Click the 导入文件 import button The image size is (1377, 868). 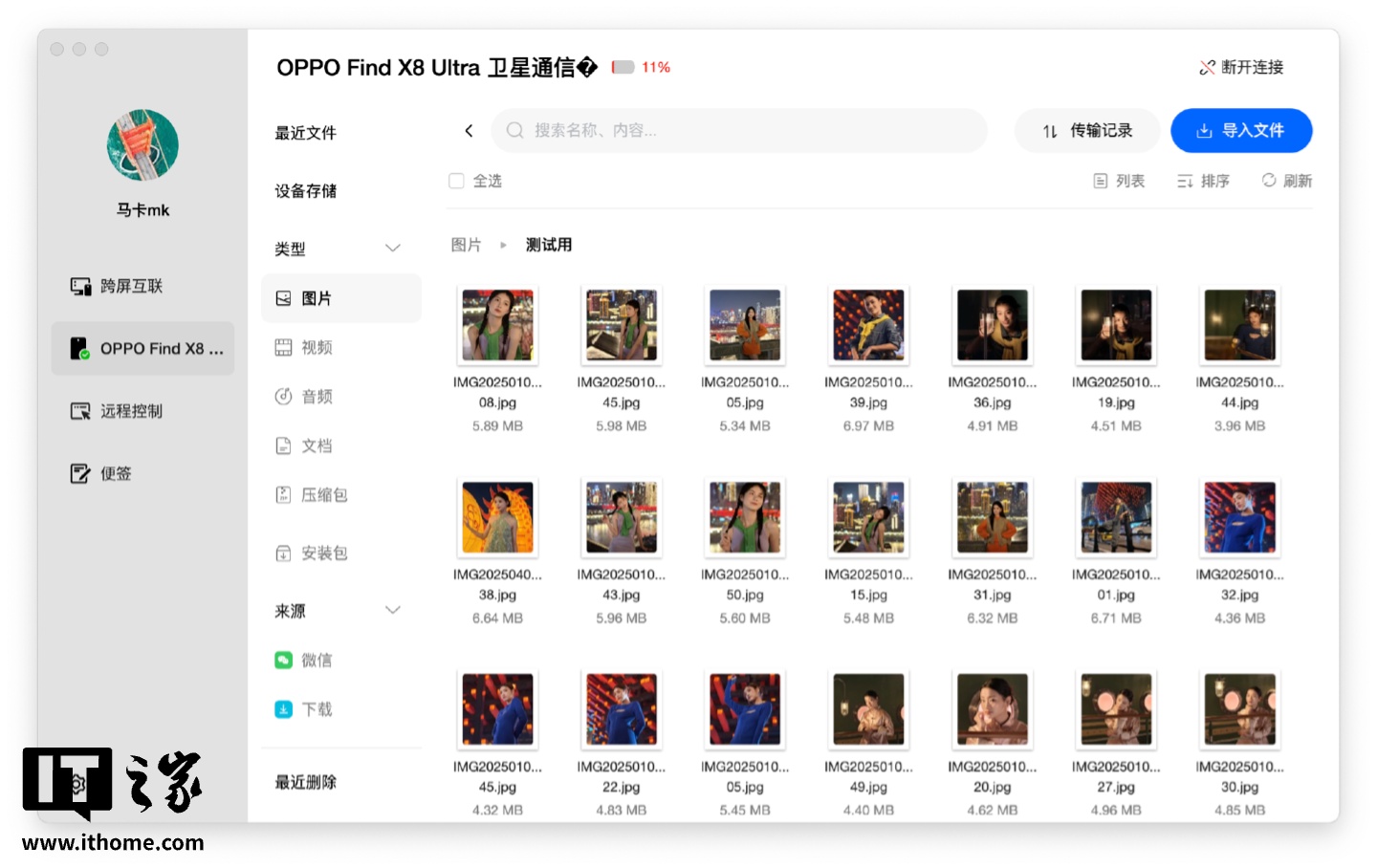(1240, 131)
